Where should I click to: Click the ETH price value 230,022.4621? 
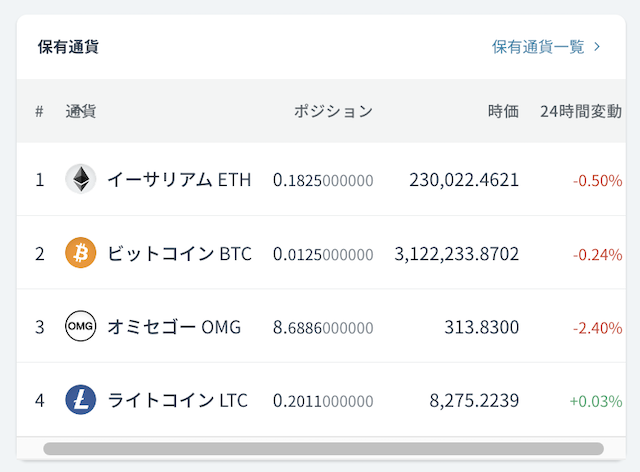(x=464, y=180)
